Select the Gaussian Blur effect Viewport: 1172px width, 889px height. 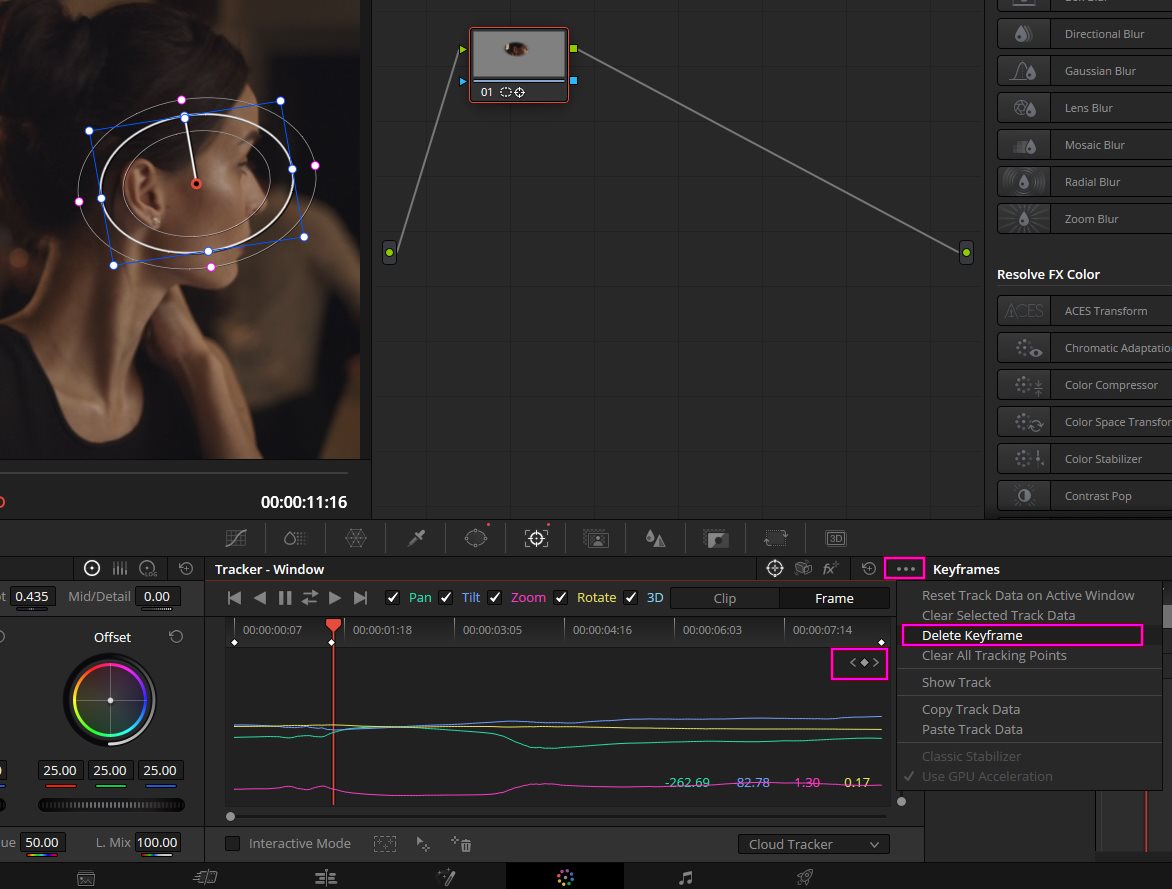pyautogui.click(x=1085, y=71)
